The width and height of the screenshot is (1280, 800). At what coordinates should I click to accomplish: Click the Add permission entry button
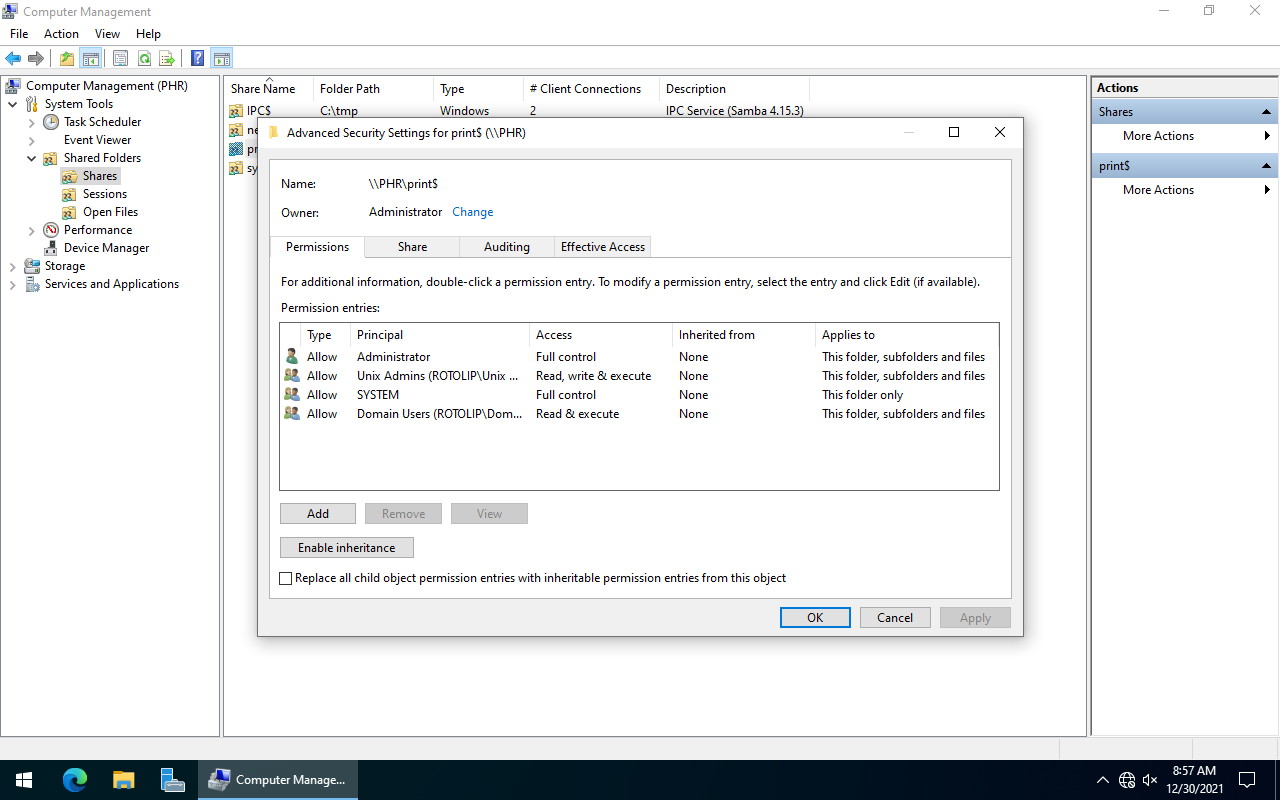(318, 514)
